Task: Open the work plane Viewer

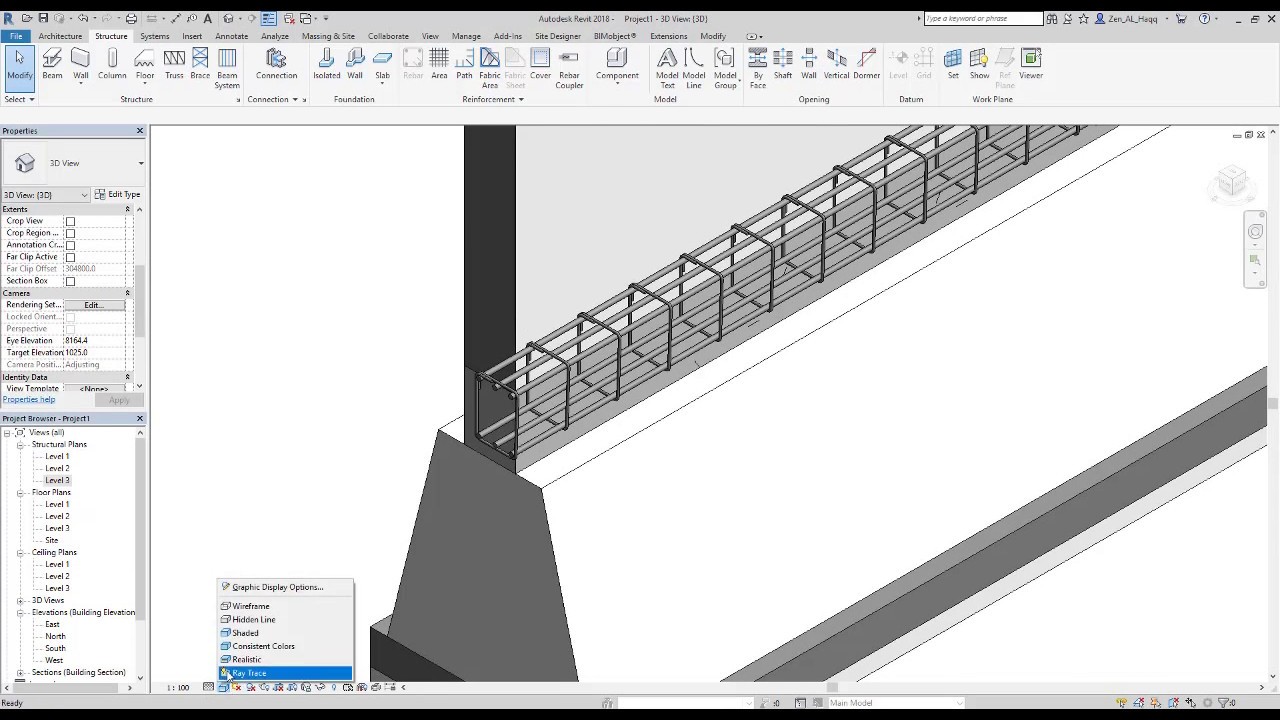Action: click(1031, 65)
